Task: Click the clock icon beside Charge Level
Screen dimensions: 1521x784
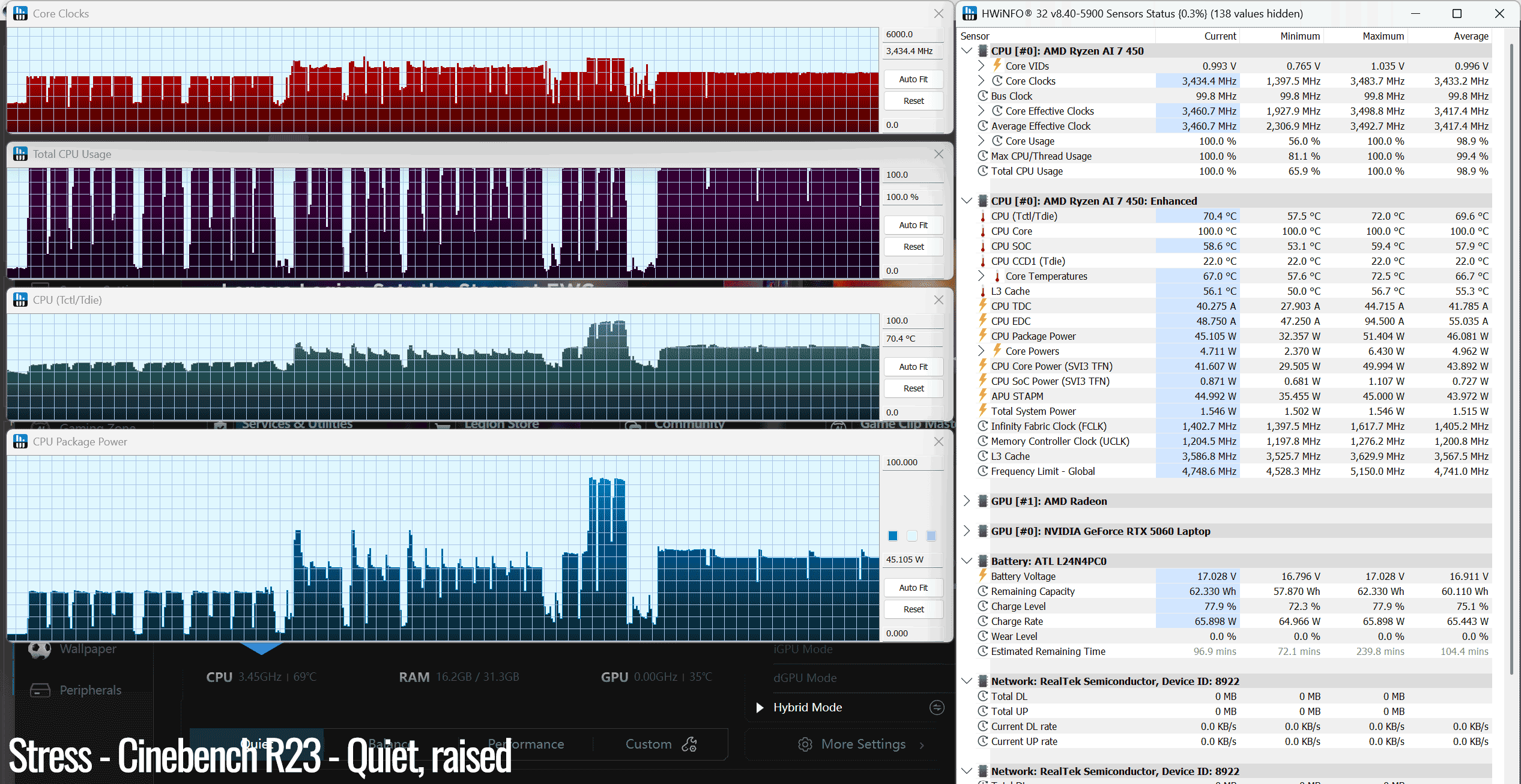Action: pos(983,606)
